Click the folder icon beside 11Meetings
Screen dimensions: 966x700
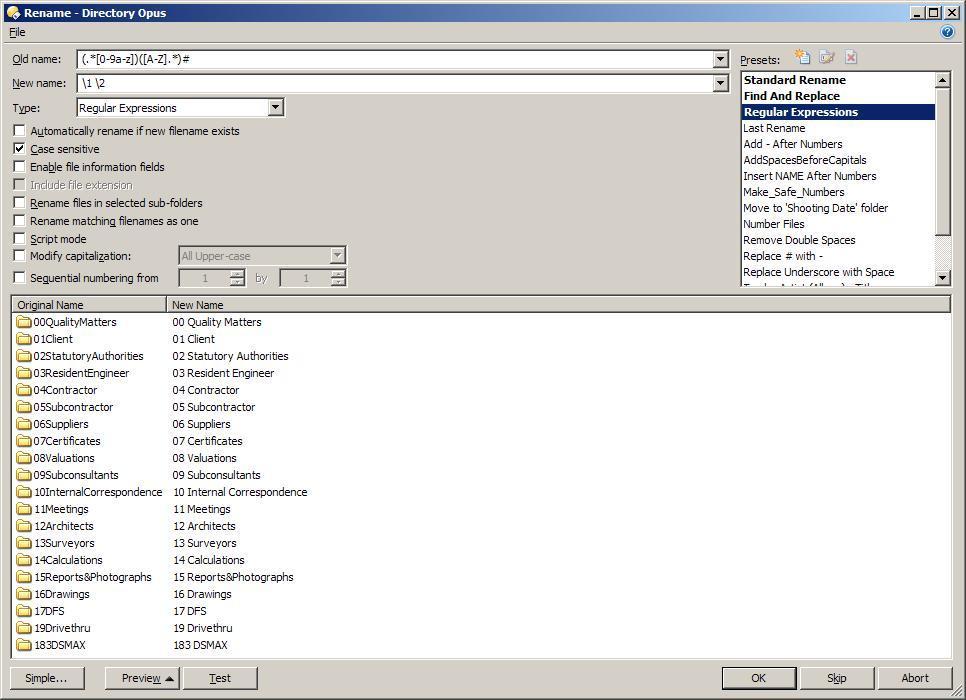click(x=24, y=509)
